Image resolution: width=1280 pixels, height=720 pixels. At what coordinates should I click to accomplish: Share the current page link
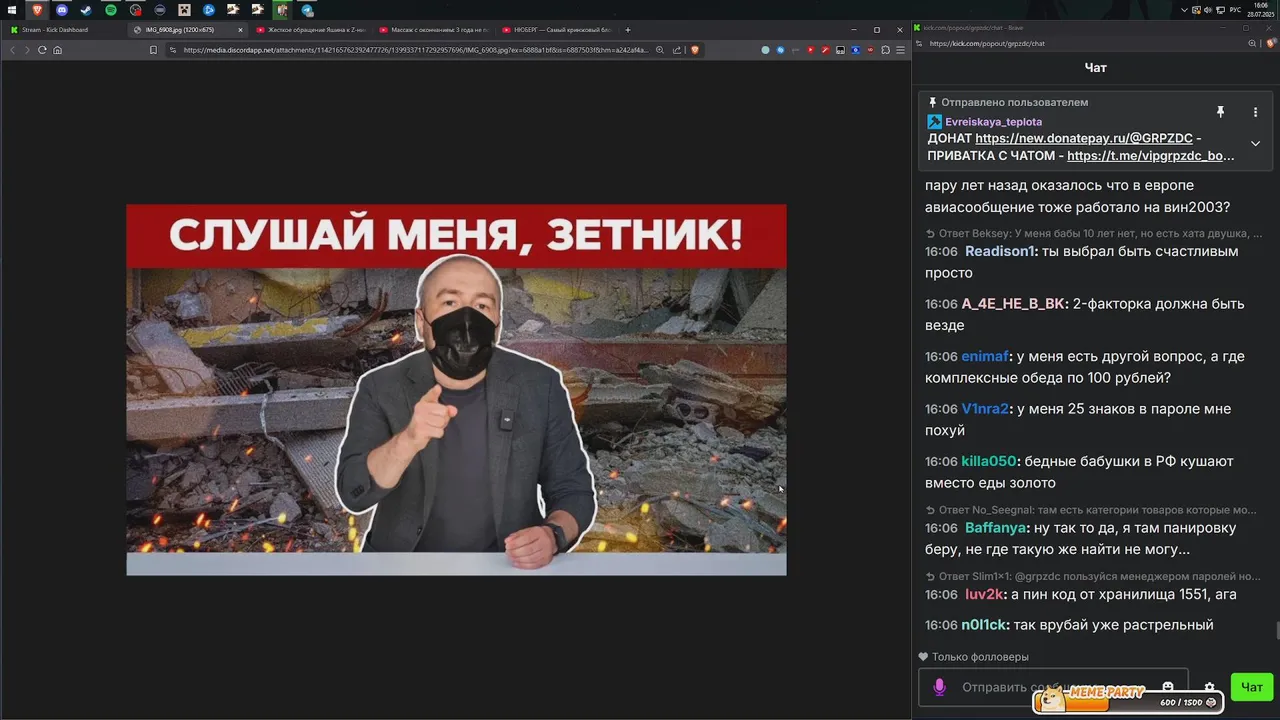coord(677,49)
